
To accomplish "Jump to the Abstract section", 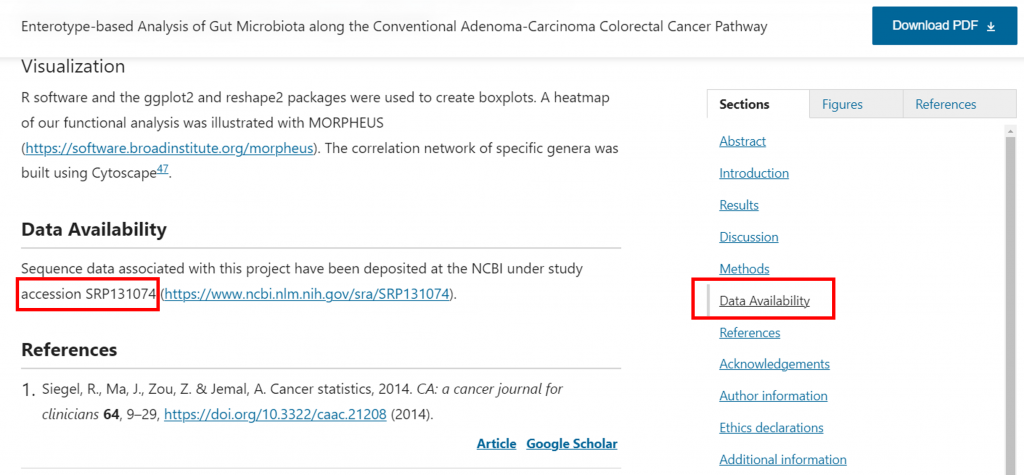I will [742, 141].
